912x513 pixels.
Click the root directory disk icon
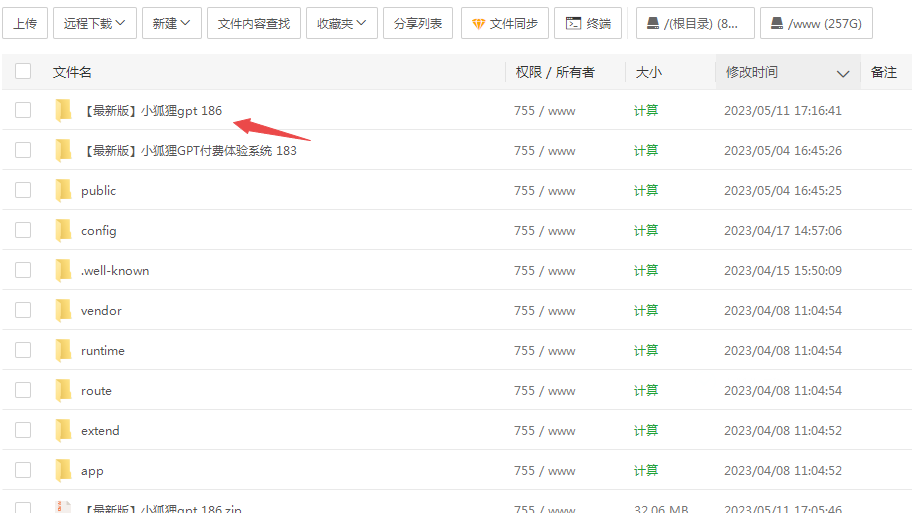coord(652,23)
